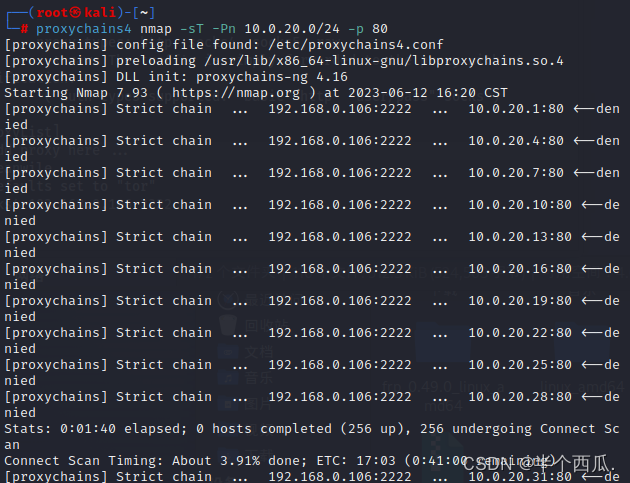The height and width of the screenshot is (483, 630).
Task: Click the 10.0.20.0/24 target argument
Action: pos(292,29)
